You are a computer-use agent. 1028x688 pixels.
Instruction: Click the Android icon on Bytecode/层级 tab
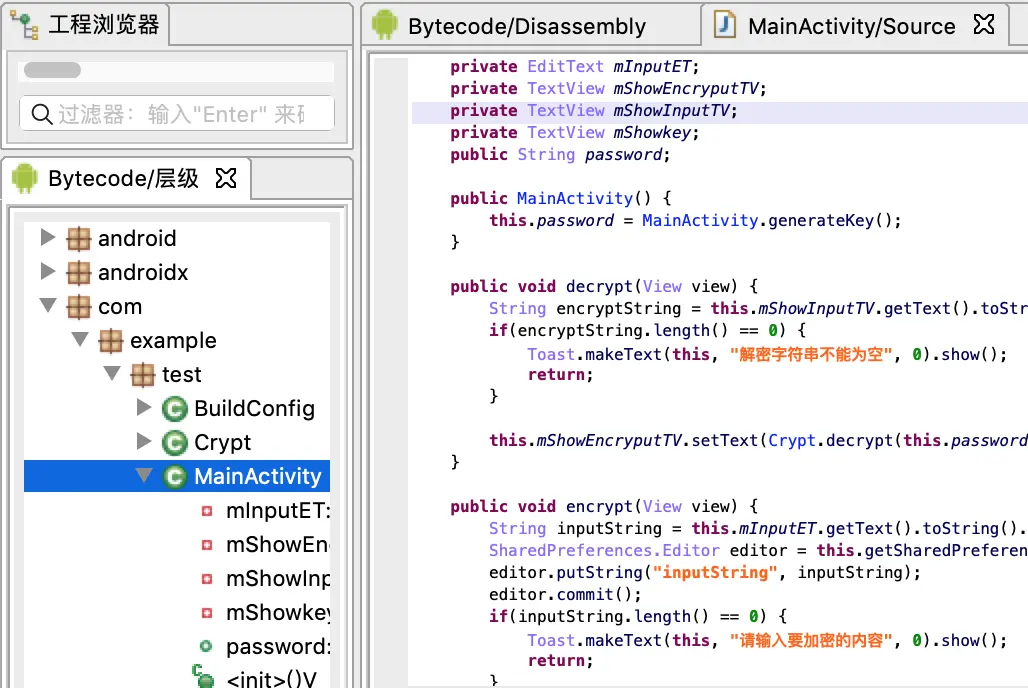(25, 178)
